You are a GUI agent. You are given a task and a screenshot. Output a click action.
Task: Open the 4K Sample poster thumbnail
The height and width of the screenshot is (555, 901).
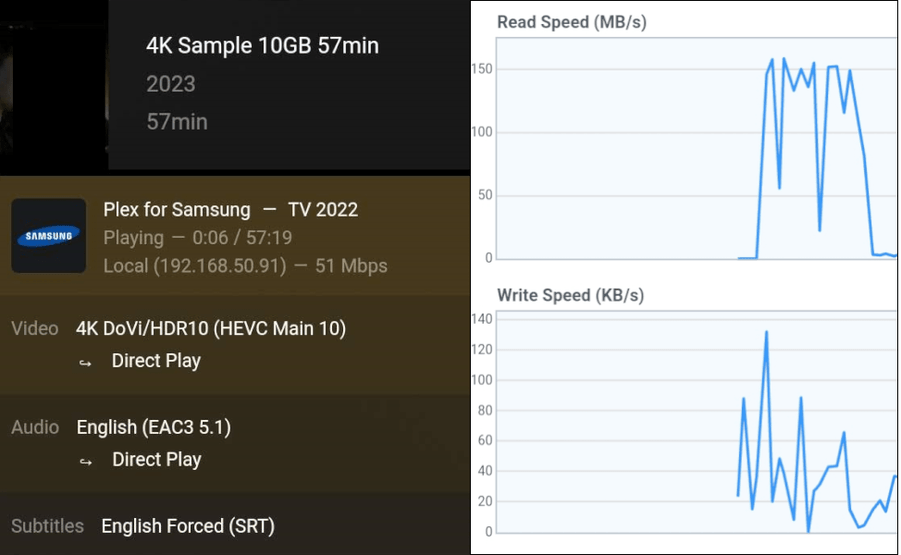click(x=53, y=80)
